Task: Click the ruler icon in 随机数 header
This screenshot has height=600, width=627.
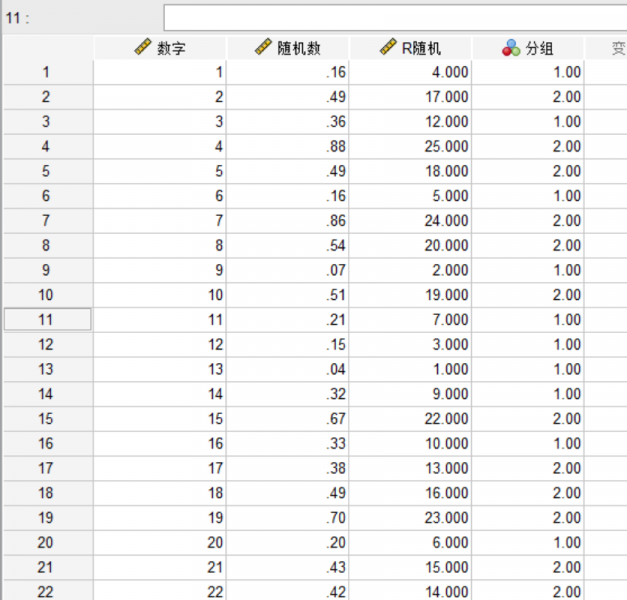Action: pyautogui.click(x=263, y=47)
